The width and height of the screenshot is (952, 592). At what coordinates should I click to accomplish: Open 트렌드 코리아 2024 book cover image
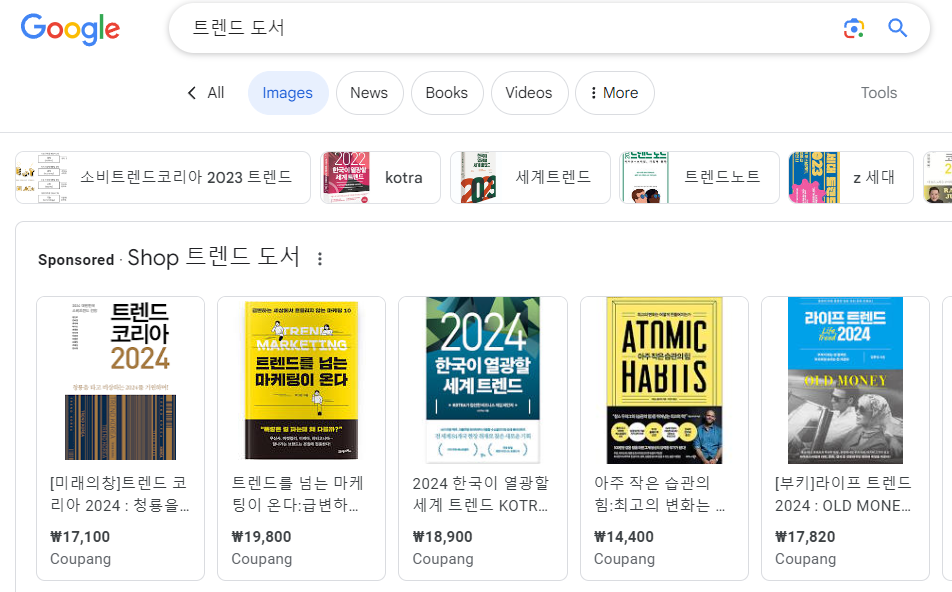(120, 381)
